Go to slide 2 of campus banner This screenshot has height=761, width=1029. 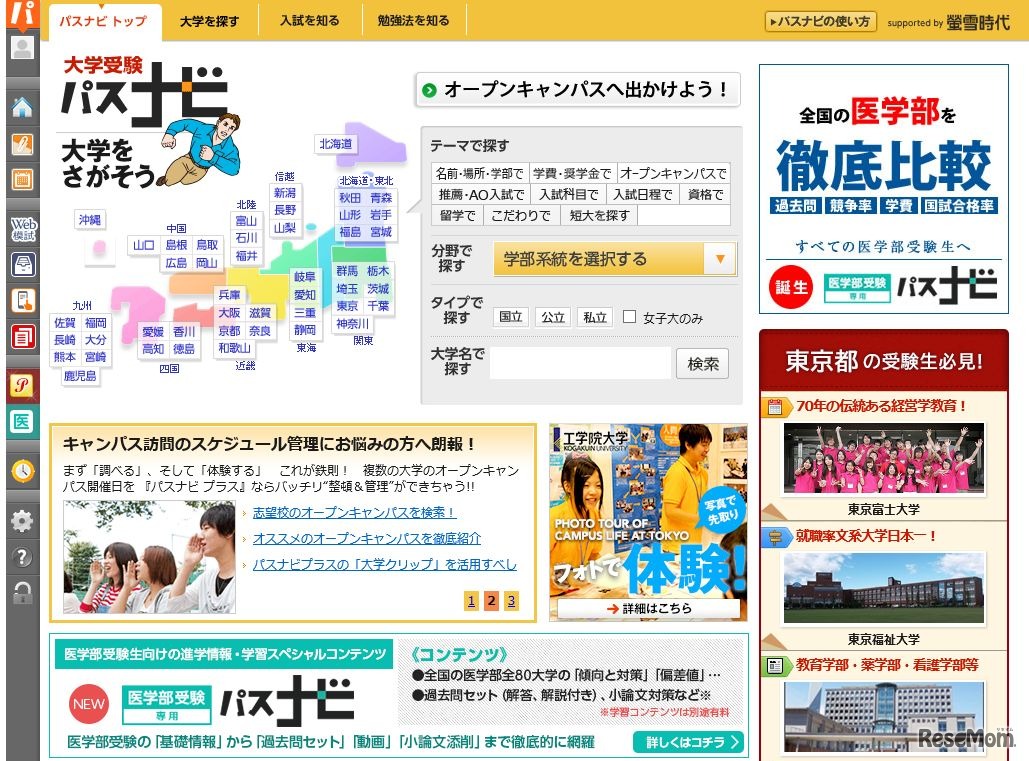click(491, 600)
